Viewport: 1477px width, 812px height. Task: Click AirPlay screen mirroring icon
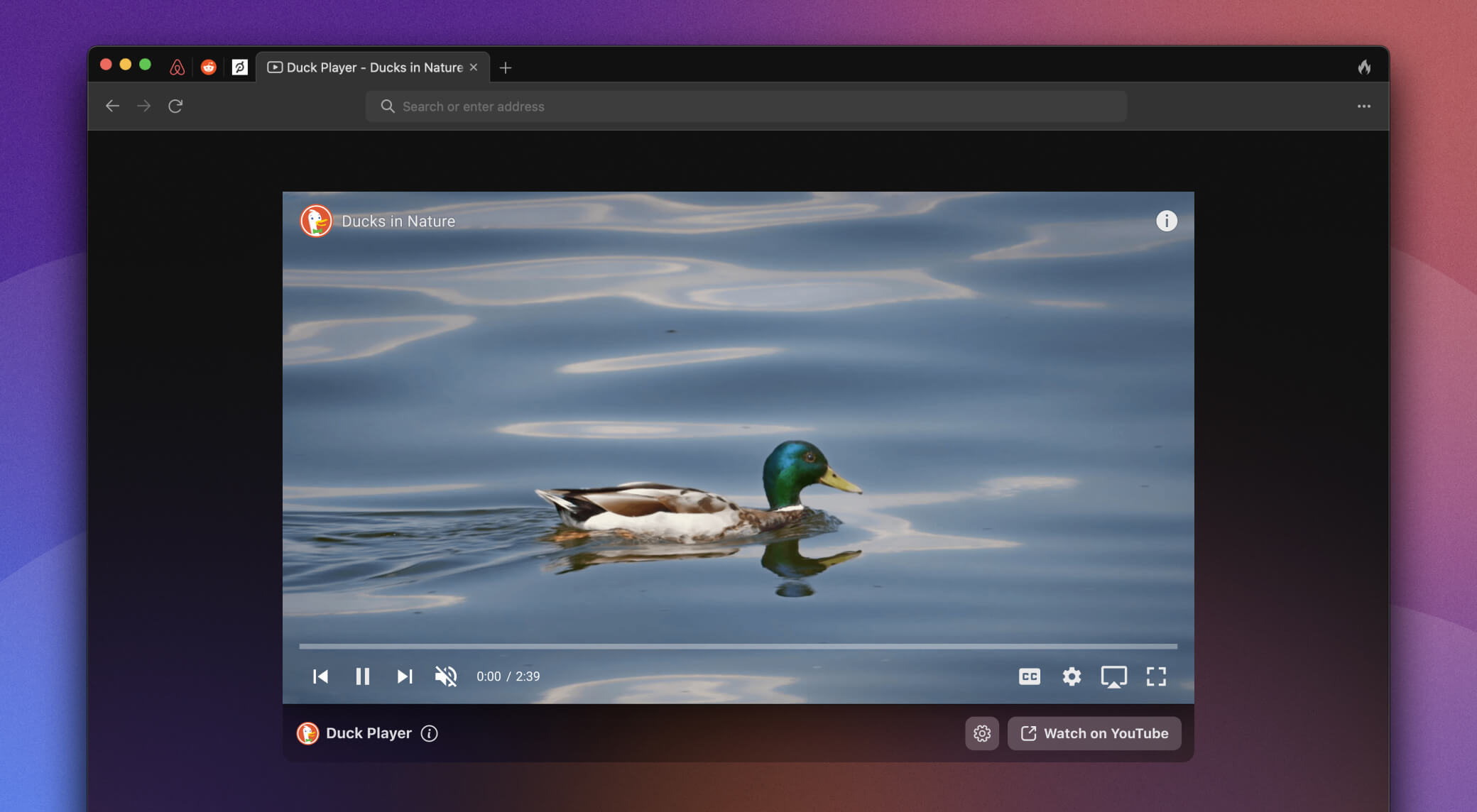click(x=1113, y=676)
